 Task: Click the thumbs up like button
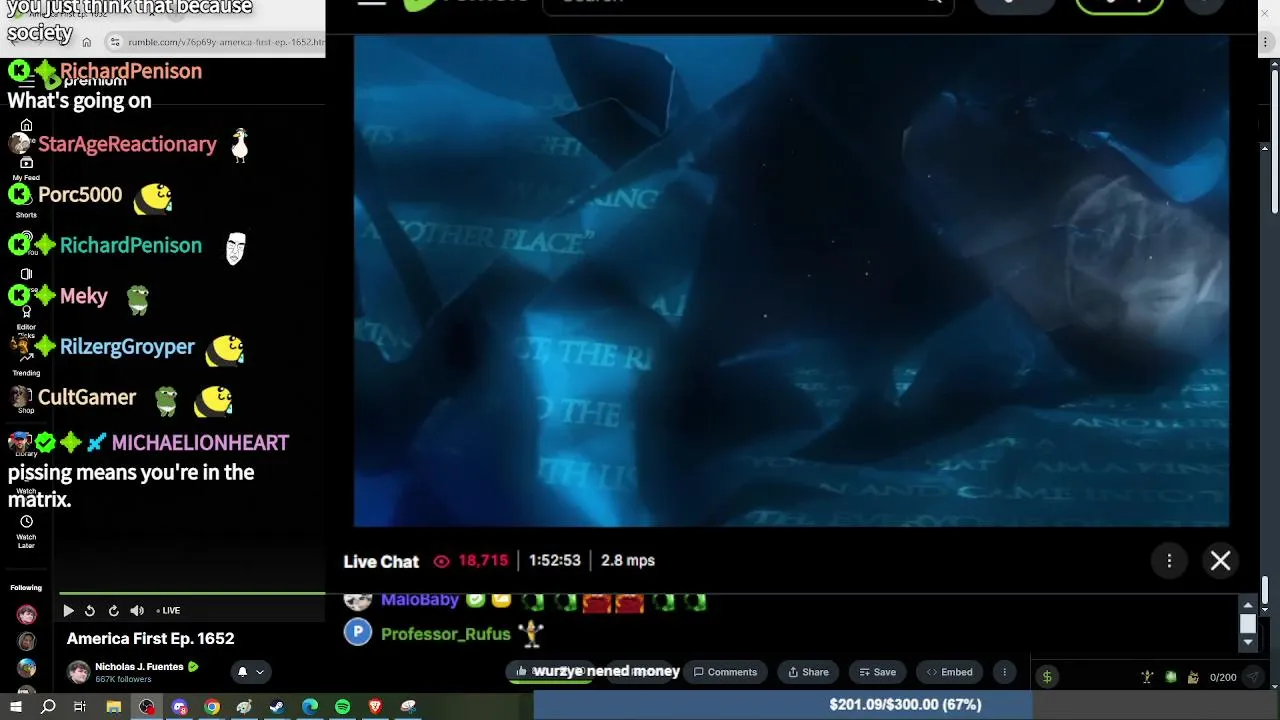pos(521,672)
